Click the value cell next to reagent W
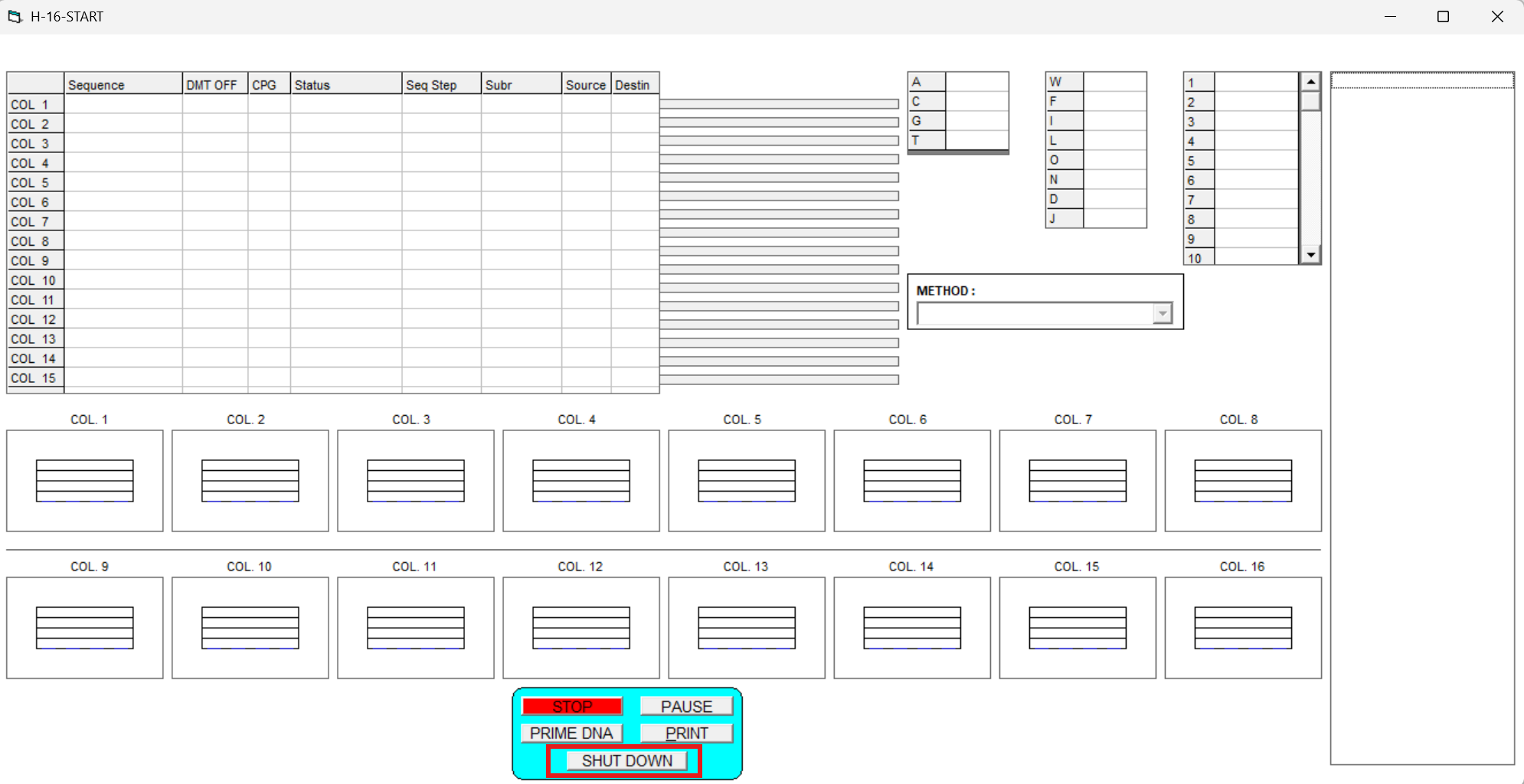 click(1114, 81)
